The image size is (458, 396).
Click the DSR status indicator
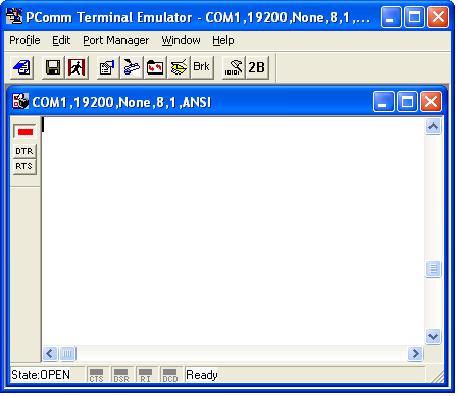[x=121, y=375]
